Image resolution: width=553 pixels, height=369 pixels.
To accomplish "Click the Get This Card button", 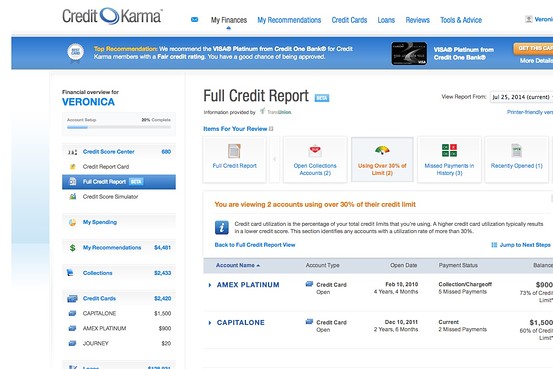I will point(533,49).
